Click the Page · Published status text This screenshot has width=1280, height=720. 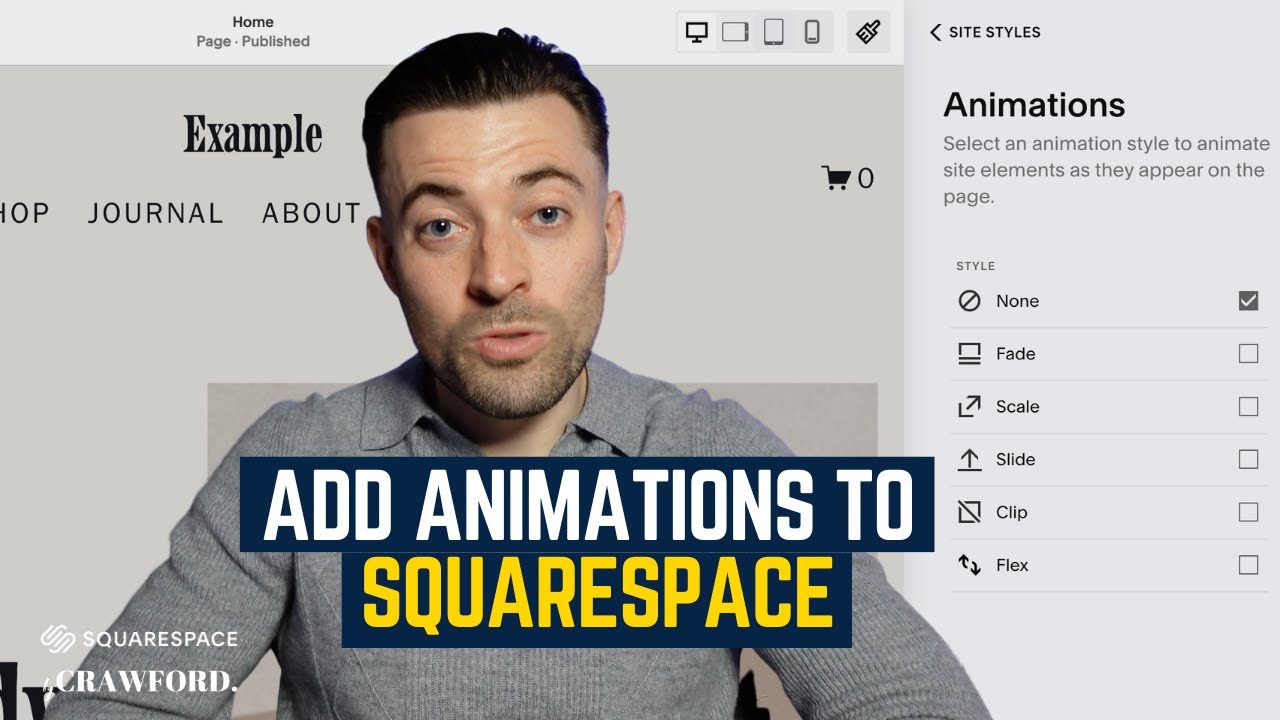click(x=253, y=41)
